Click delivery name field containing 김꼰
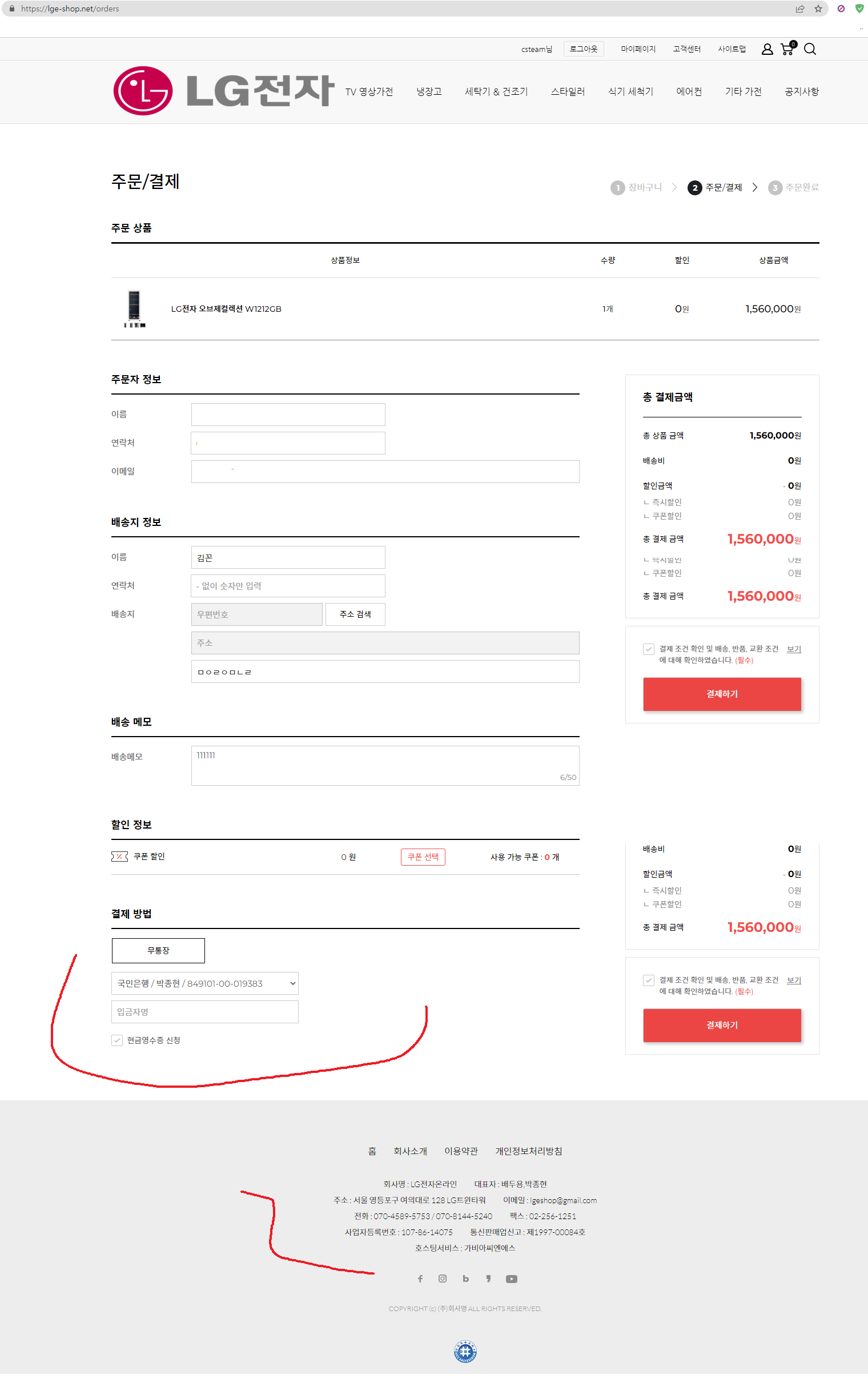 tap(288, 557)
